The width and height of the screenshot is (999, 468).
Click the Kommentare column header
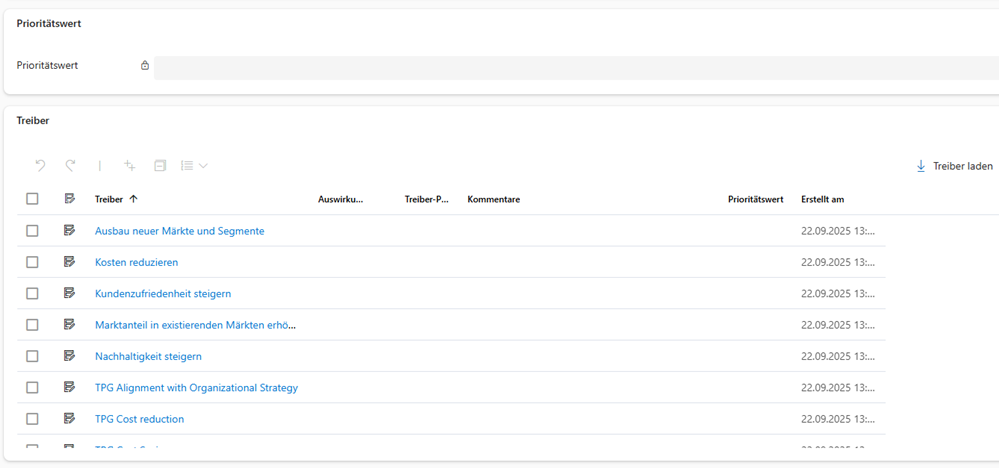[493, 199]
